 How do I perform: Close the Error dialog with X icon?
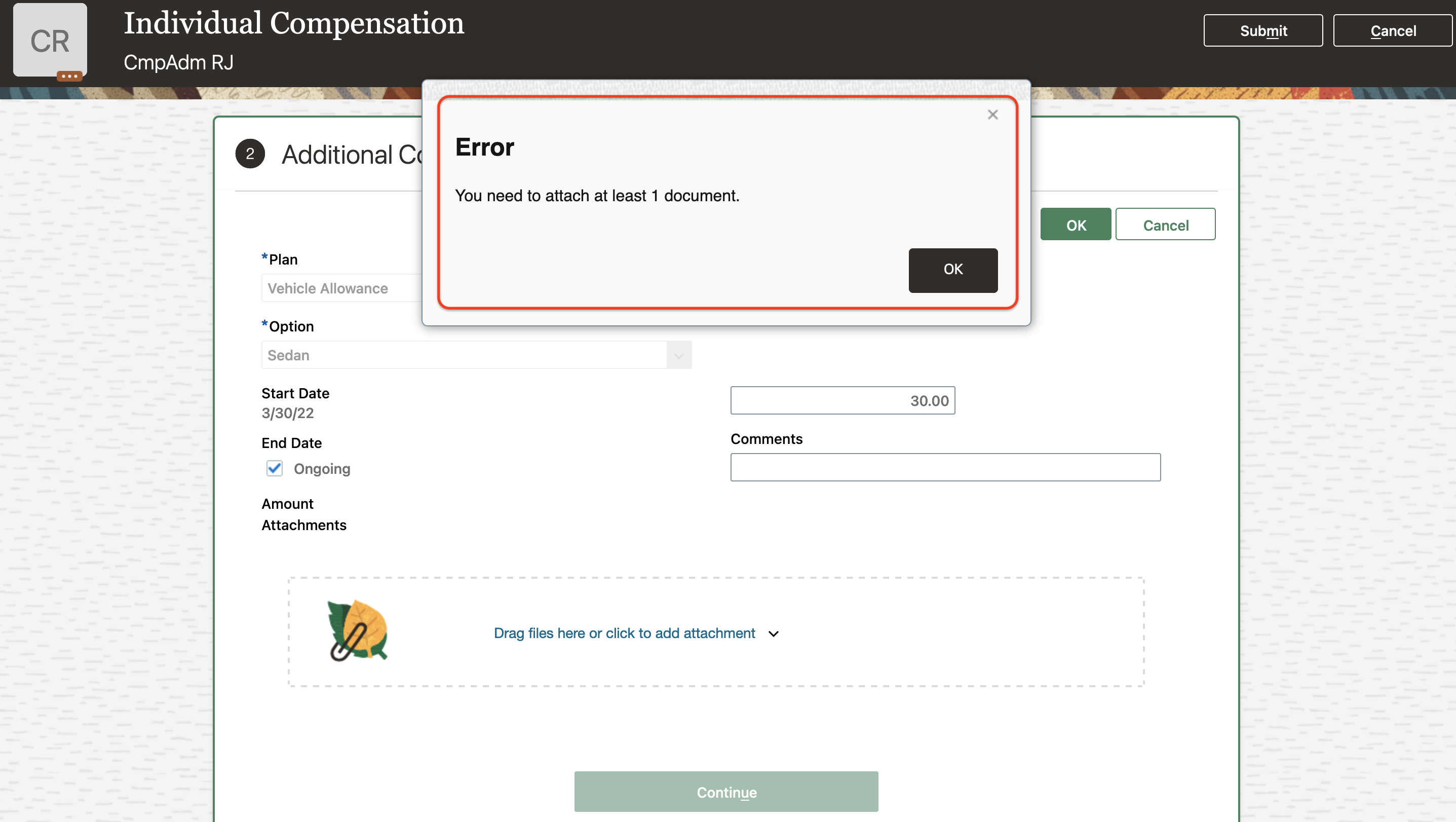(992, 115)
